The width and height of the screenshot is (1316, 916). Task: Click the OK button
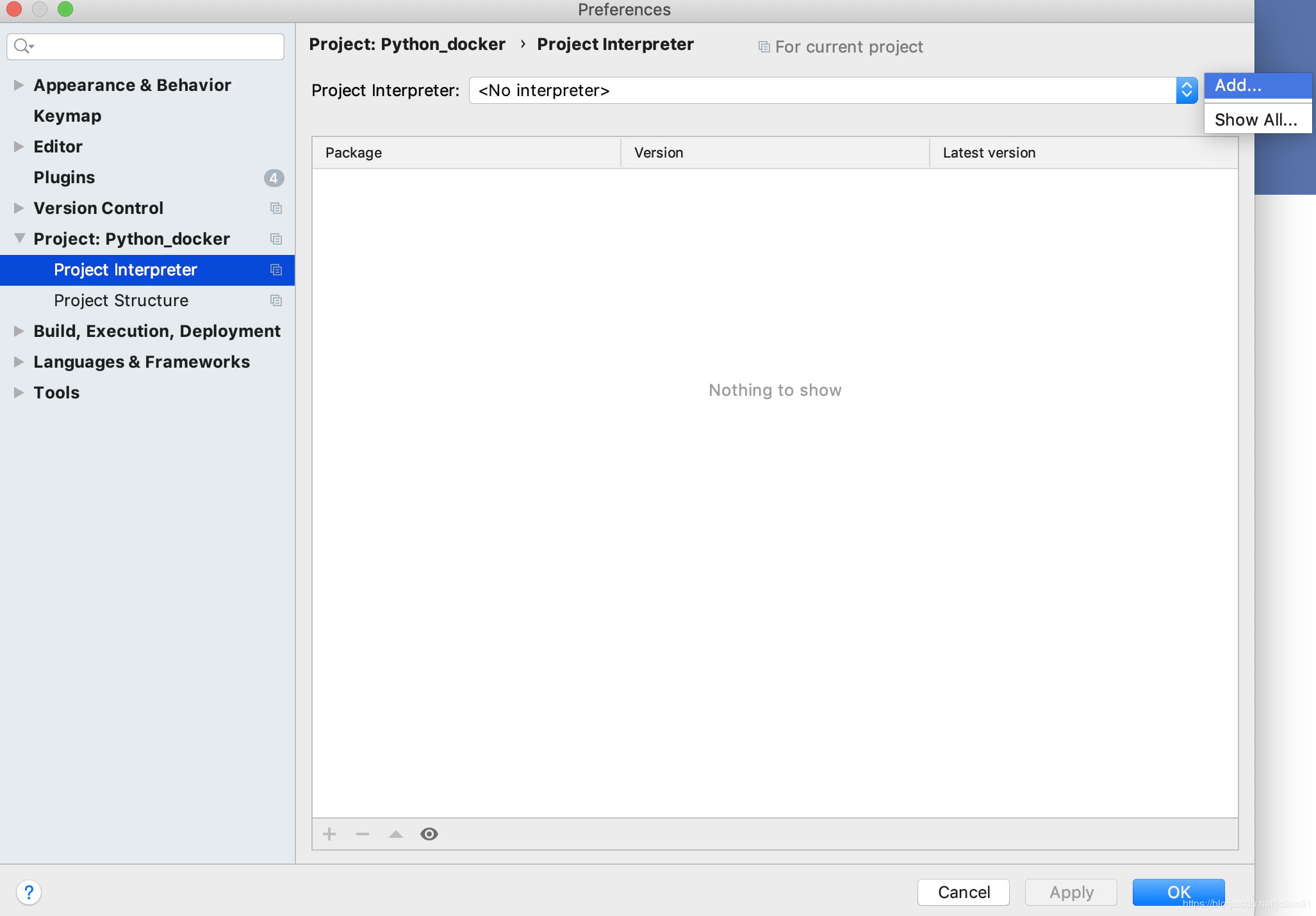[1179, 891]
